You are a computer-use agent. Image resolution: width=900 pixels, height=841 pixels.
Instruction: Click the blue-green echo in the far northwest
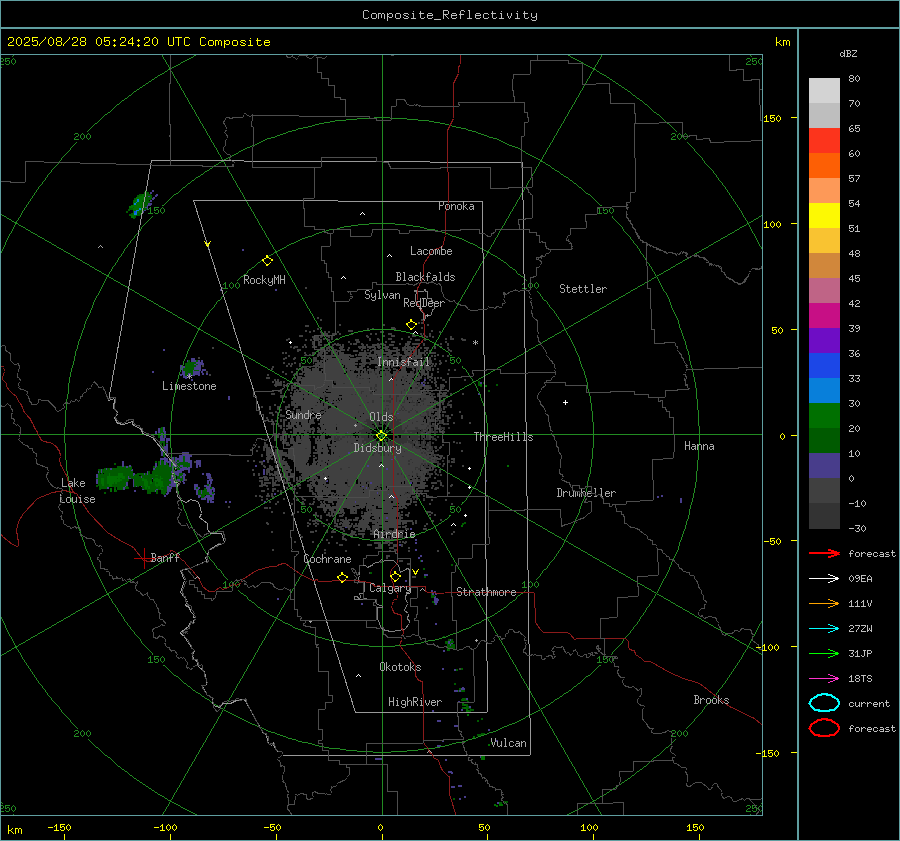pos(139,204)
